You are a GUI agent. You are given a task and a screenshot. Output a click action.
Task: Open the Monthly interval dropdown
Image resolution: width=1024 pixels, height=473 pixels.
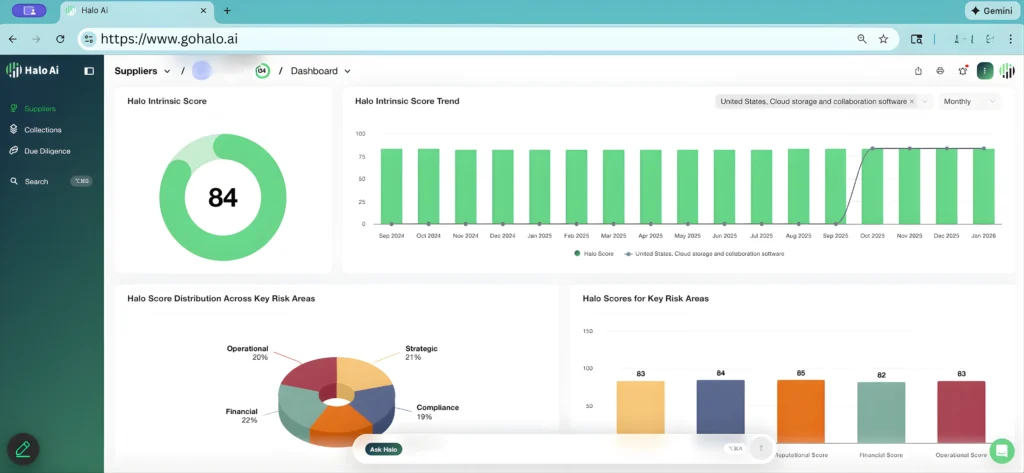point(970,102)
